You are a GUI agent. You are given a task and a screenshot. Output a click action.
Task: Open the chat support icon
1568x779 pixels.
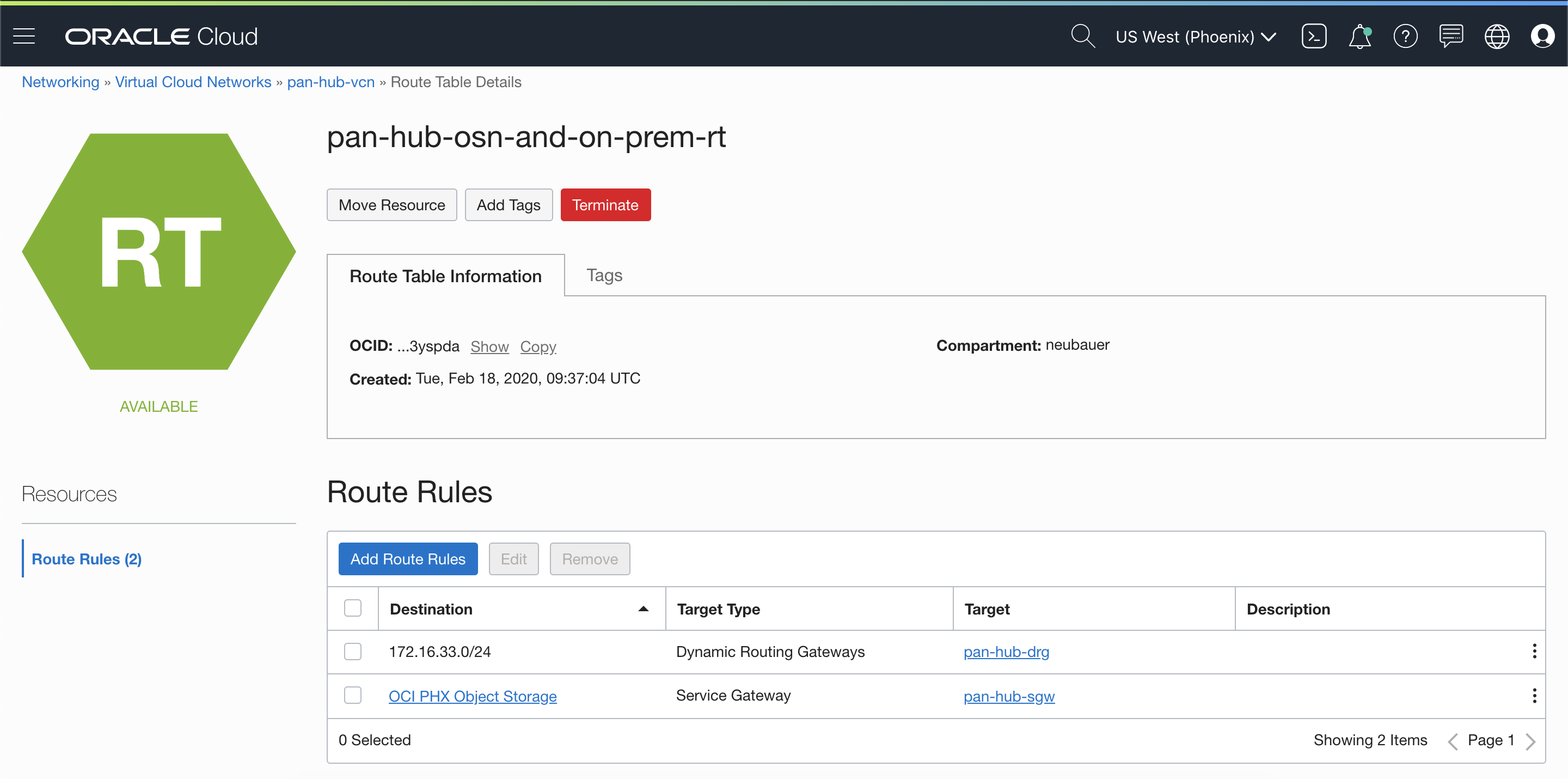1450,36
